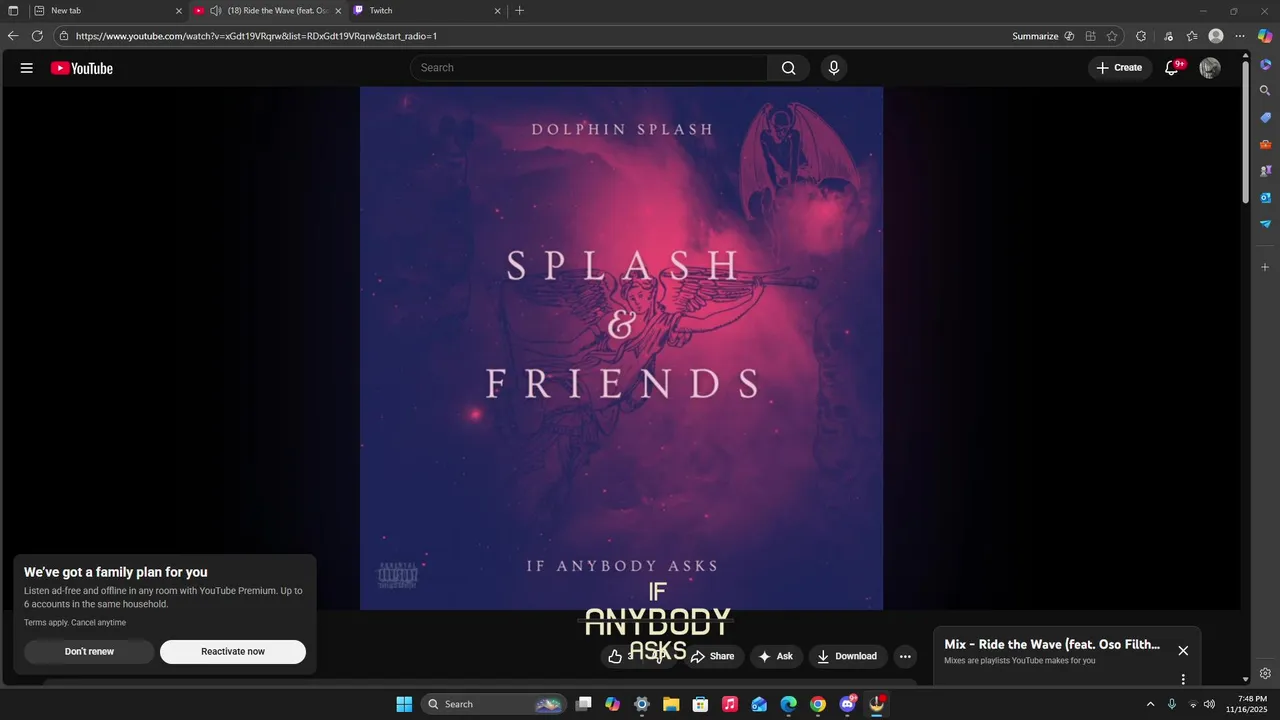Viewport: 1280px width, 720px height.
Task: Open the YouTube account avatar menu
Action: [x=1210, y=68]
